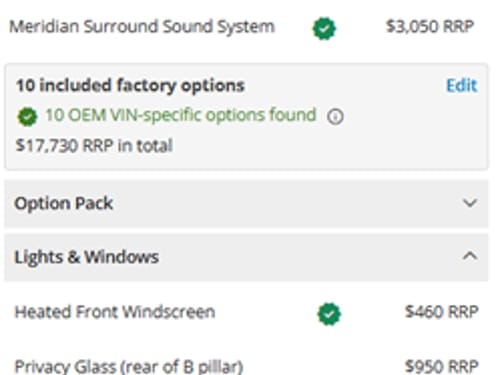Image resolution: width=500 pixels, height=375 pixels.
Task: Click the $3,050 RRP price
Action: pos(430,27)
